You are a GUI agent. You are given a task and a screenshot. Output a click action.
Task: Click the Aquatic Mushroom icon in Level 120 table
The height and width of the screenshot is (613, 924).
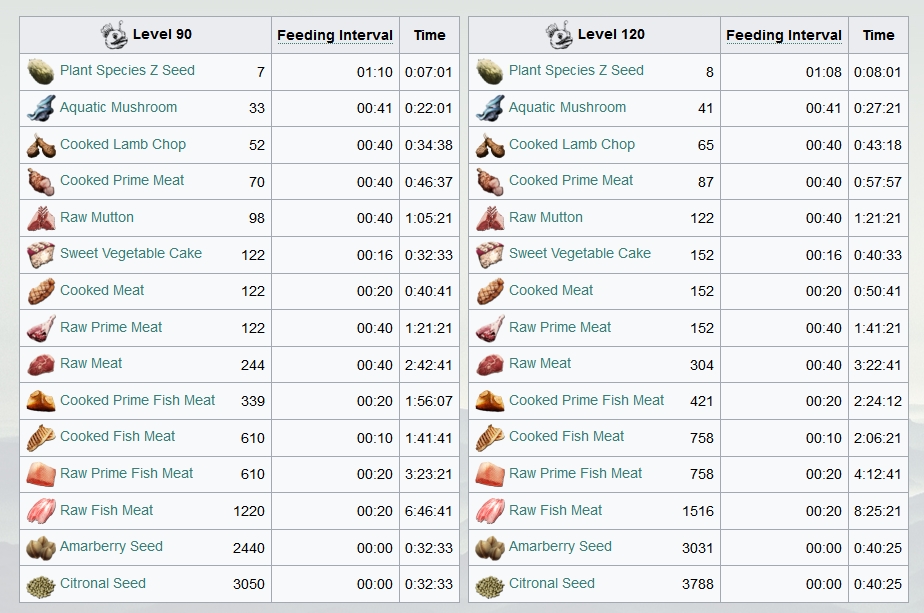[x=490, y=108]
